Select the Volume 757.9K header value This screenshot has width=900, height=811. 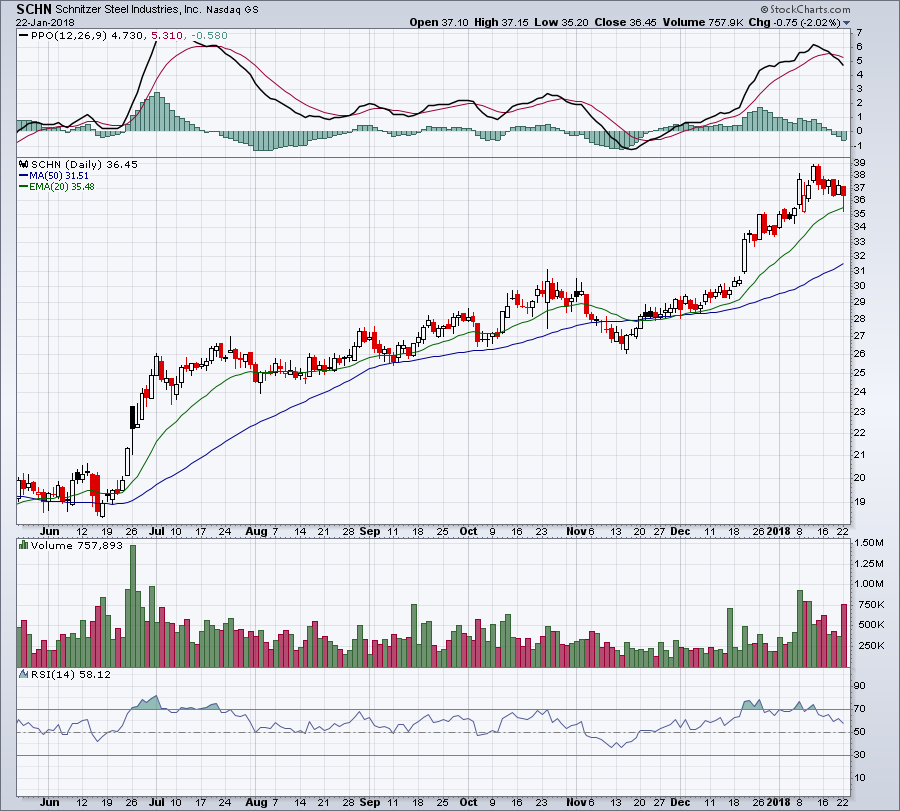tap(703, 22)
